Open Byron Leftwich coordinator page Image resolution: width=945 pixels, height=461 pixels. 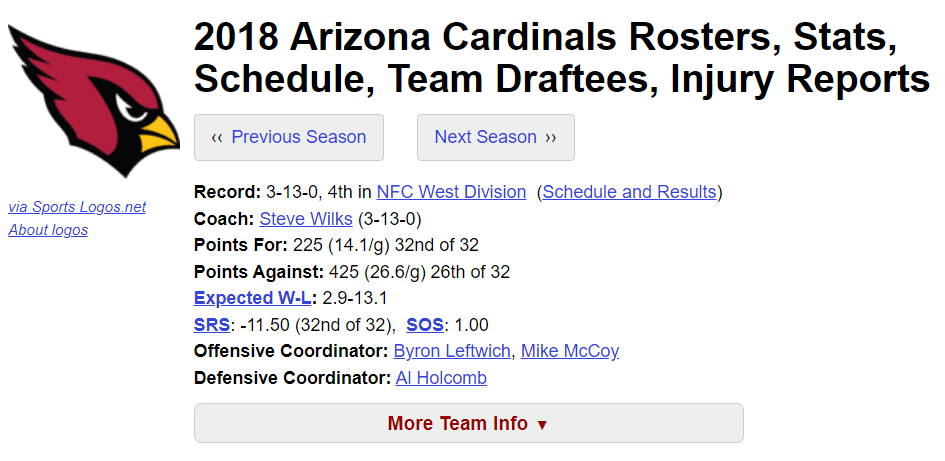(452, 351)
